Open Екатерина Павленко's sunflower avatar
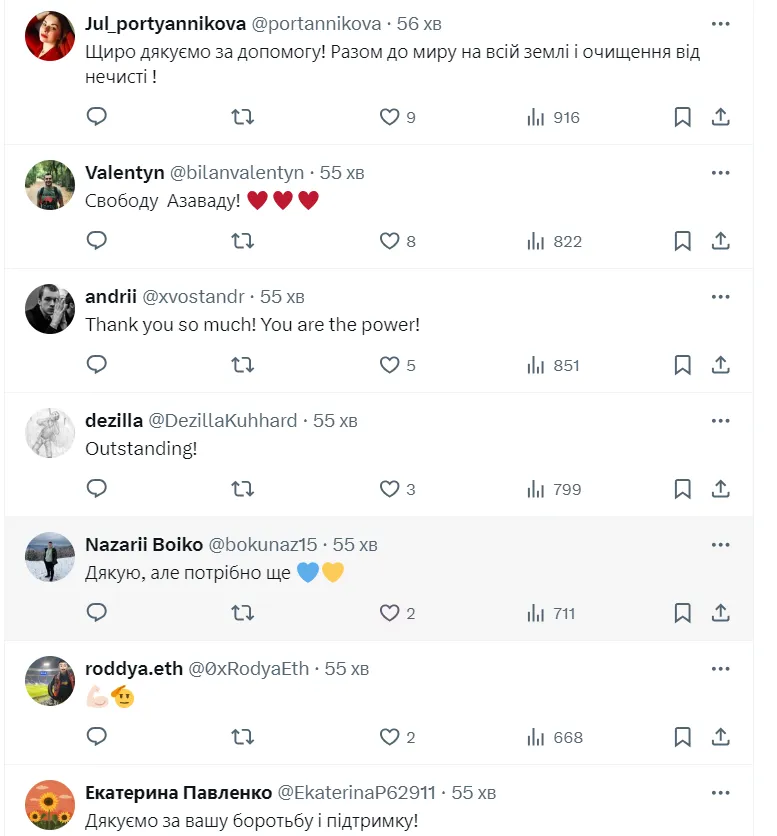The height and width of the screenshot is (836, 777). tap(50, 805)
